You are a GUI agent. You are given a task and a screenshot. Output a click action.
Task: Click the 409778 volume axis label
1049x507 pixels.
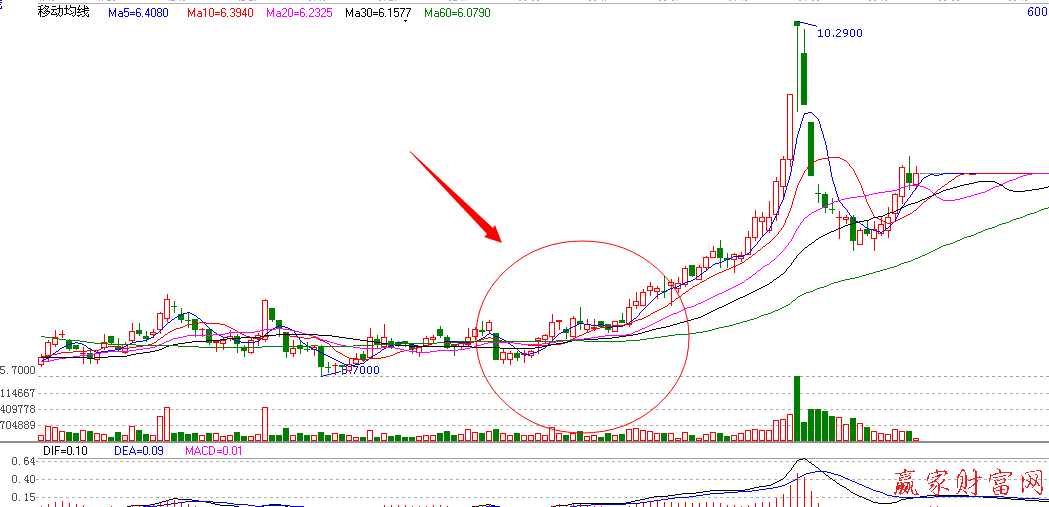pos(18,410)
